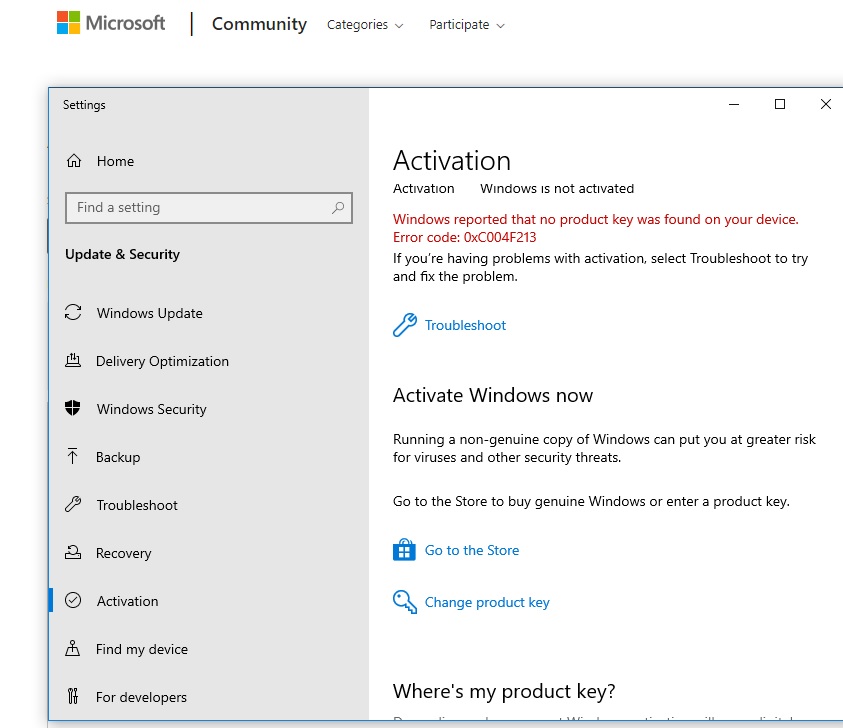This screenshot has width=843, height=728.
Task: Select Delivery Optimization in sidebar
Action: (162, 361)
